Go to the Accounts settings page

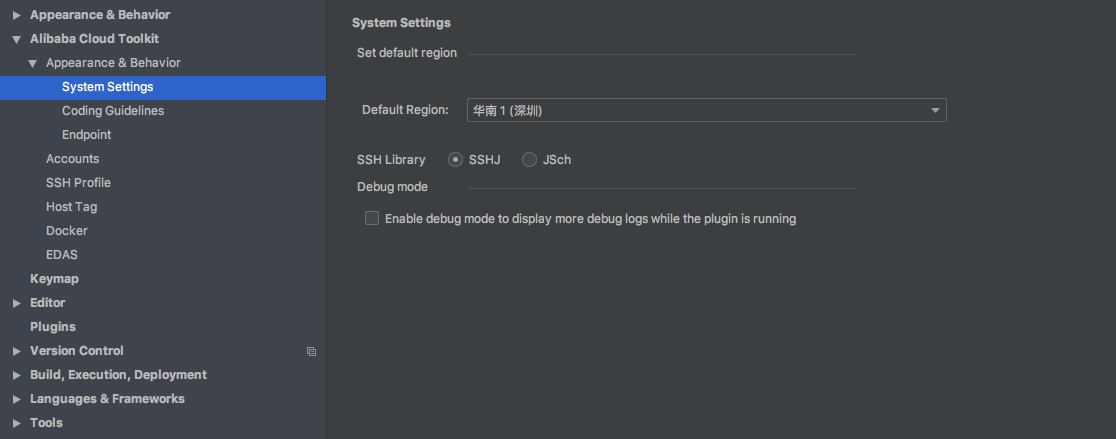coord(72,159)
